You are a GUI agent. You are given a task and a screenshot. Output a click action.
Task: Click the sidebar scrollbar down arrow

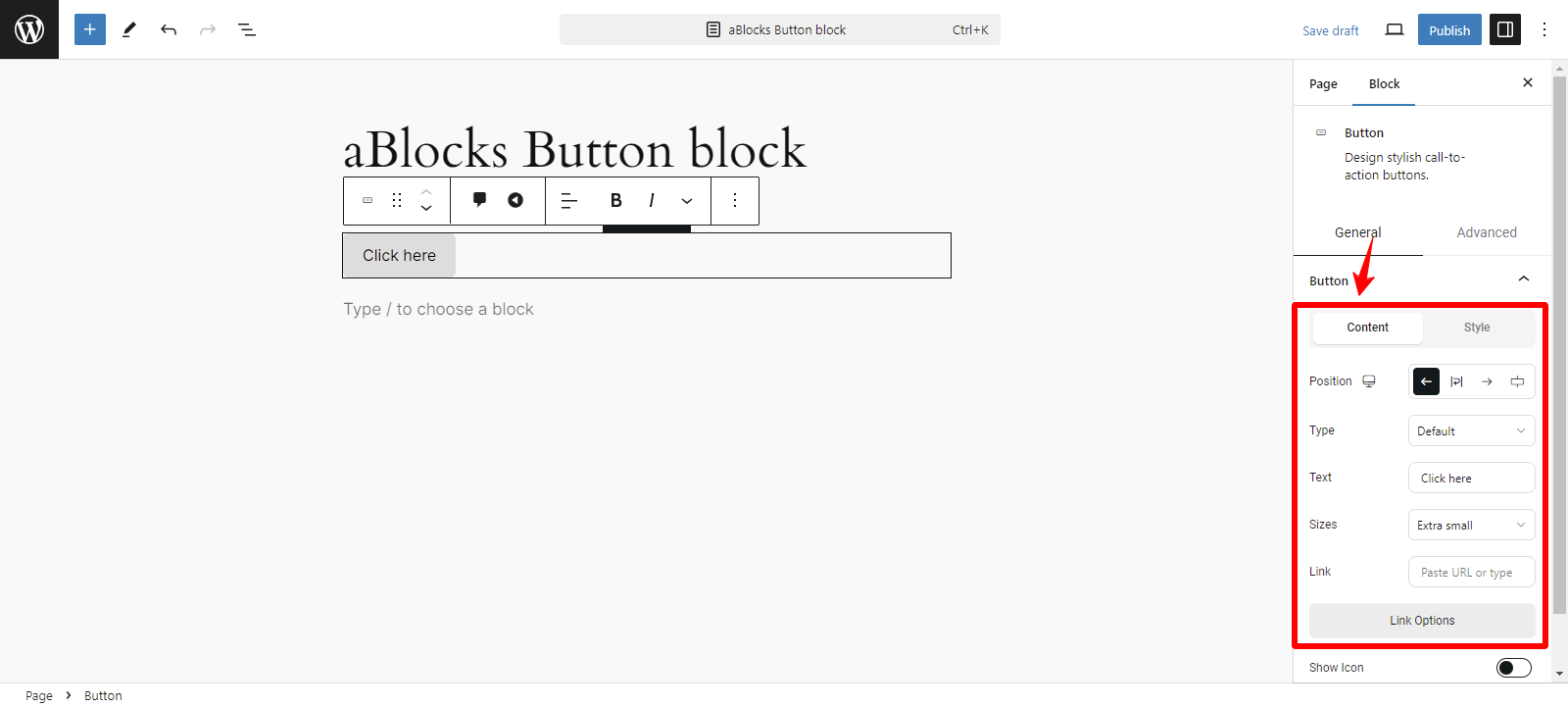tap(1559, 674)
